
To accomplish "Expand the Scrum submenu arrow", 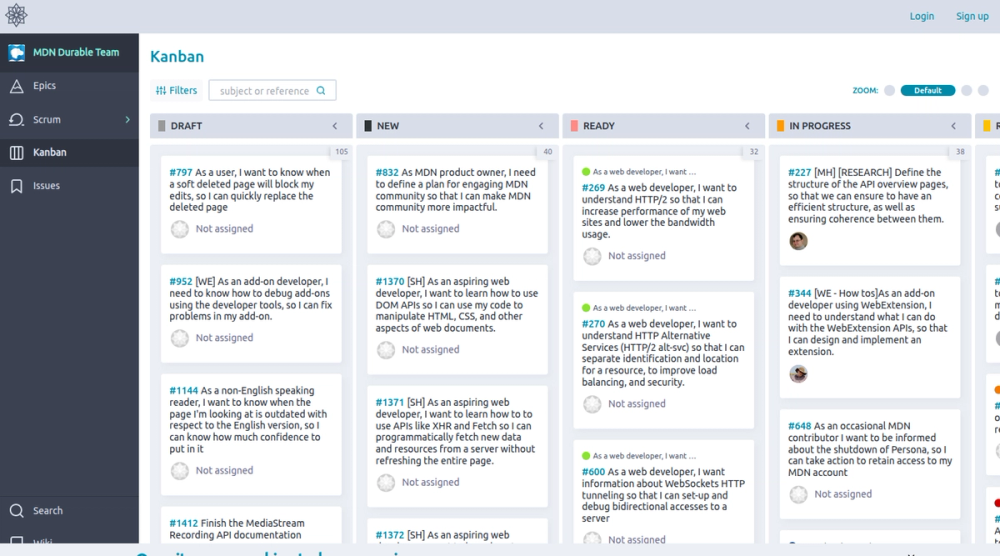I will point(128,119).
